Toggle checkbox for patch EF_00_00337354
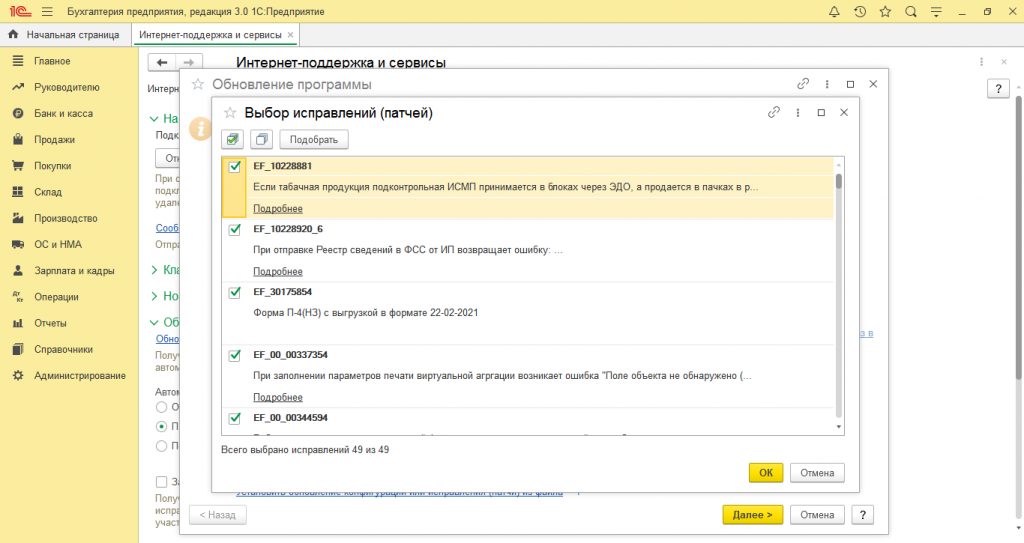1024x543 pixels. coord(235,355)
